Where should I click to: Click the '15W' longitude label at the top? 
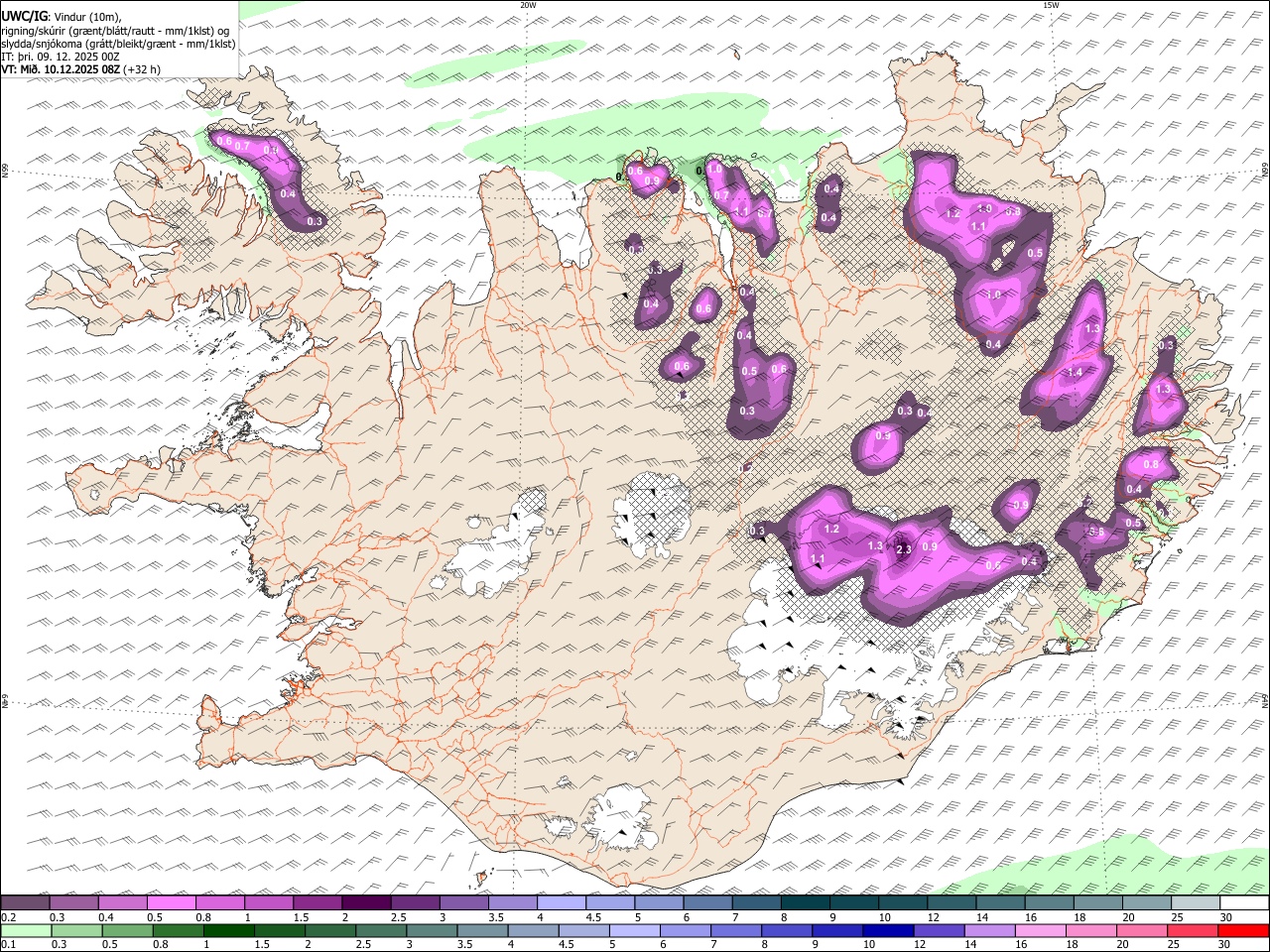[1050, 5]
